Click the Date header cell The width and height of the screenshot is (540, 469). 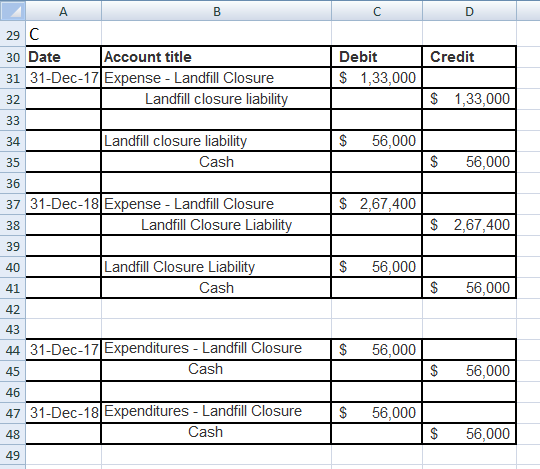[x=63, y=57]
